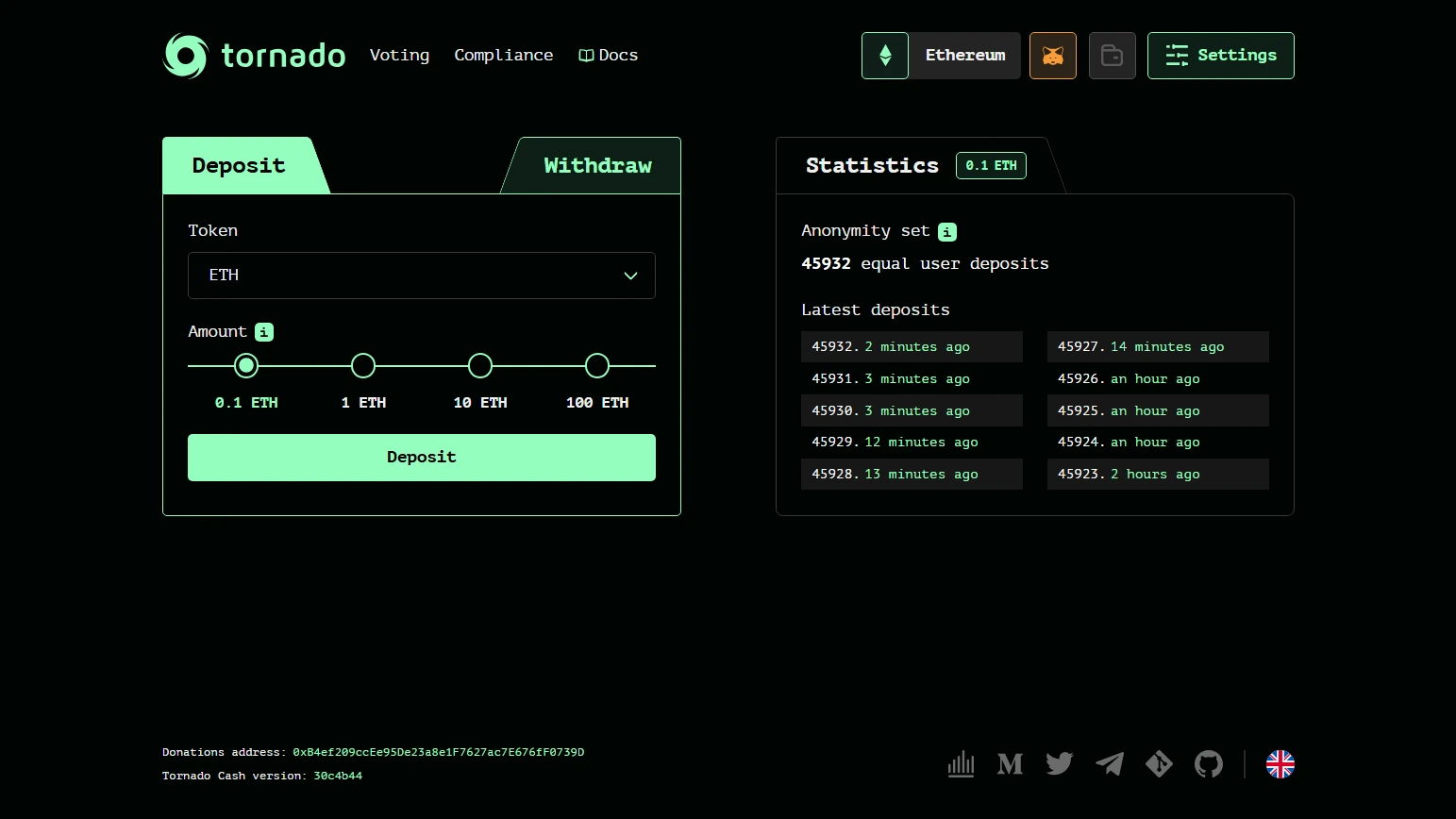Viewport: 1456px width, 819px height.
Task: Switch to the Withdraw tab
Action: point(596,166)
